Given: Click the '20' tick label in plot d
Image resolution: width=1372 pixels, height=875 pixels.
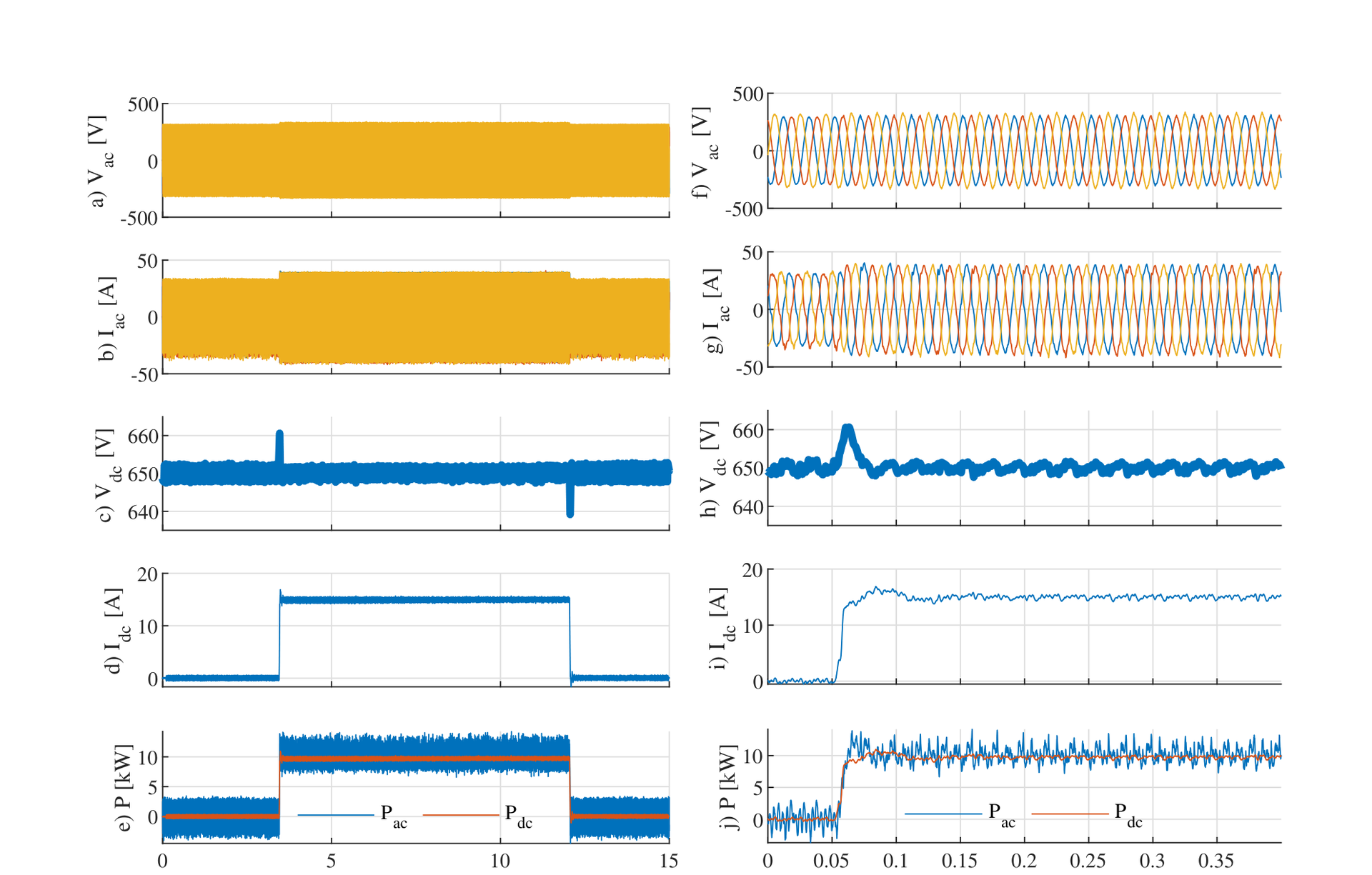Looking at the screenshot, I should (149, 574).
